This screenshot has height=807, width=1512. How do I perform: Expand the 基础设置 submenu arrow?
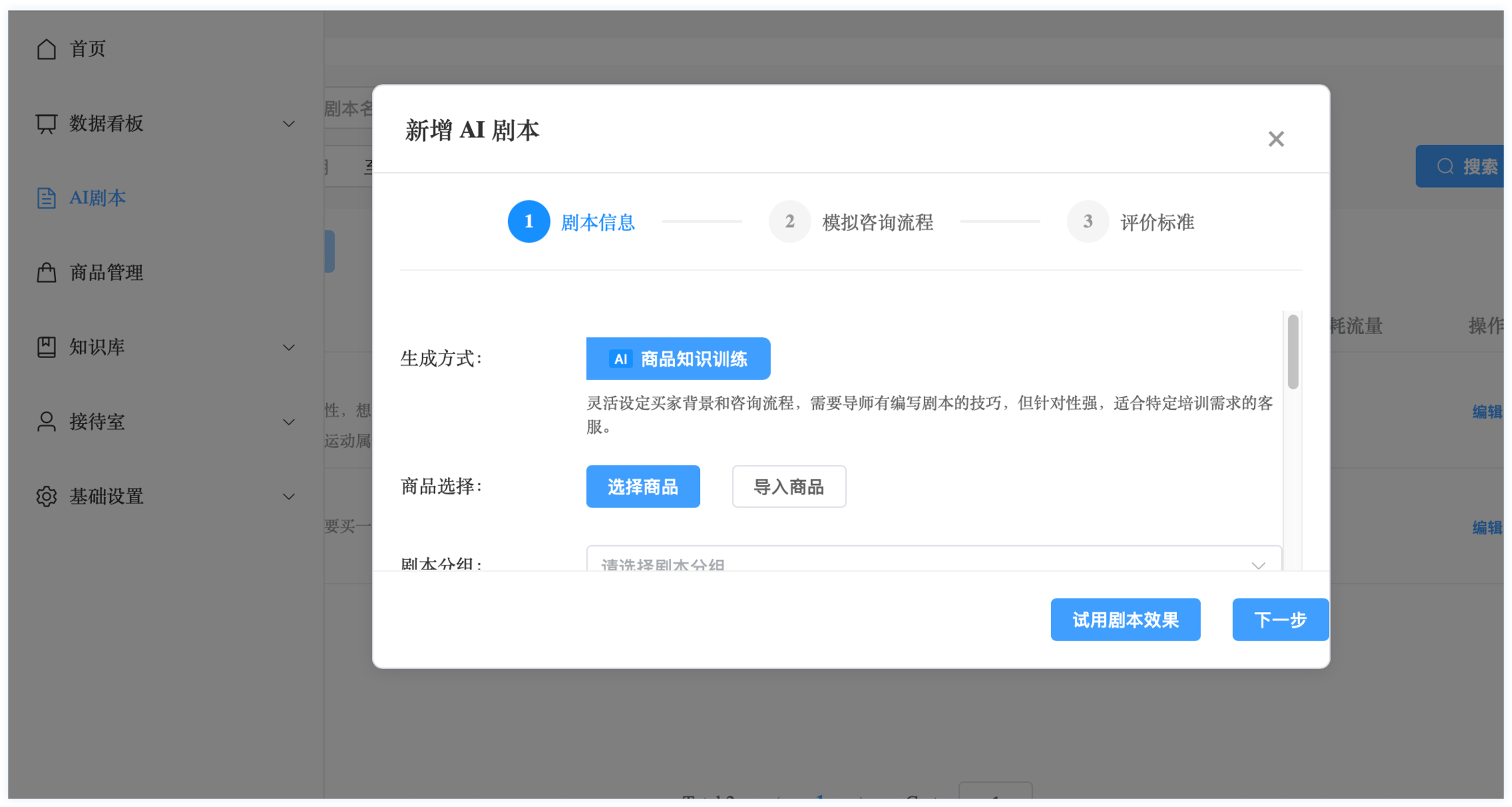pyautogui.click(x=289, y=497)
